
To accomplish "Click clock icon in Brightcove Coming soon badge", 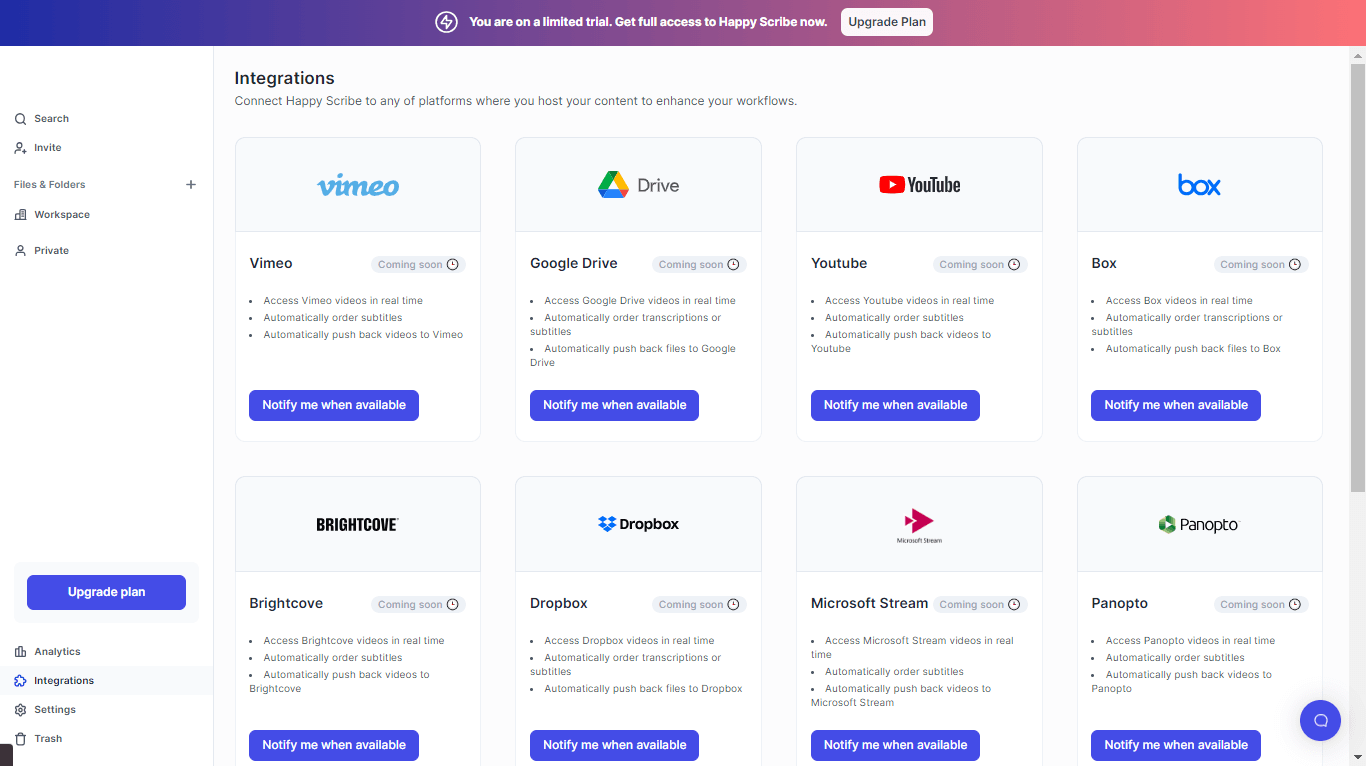I will [453, 605].
